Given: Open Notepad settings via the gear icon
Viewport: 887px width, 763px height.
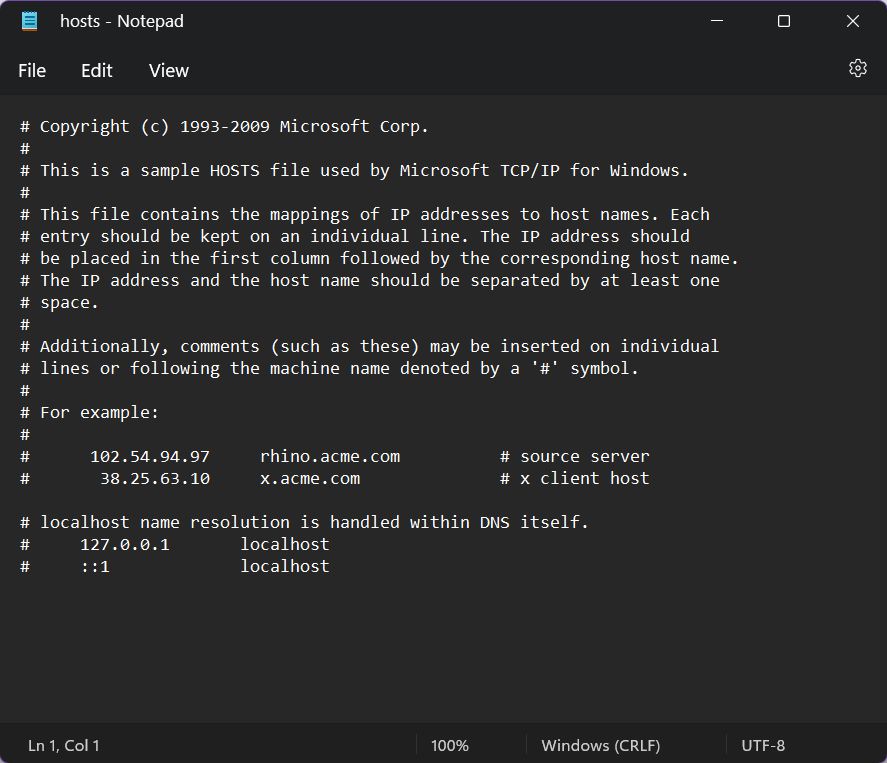Looking at the screenshot, I should pyautogui.click(x=857, y=68).
